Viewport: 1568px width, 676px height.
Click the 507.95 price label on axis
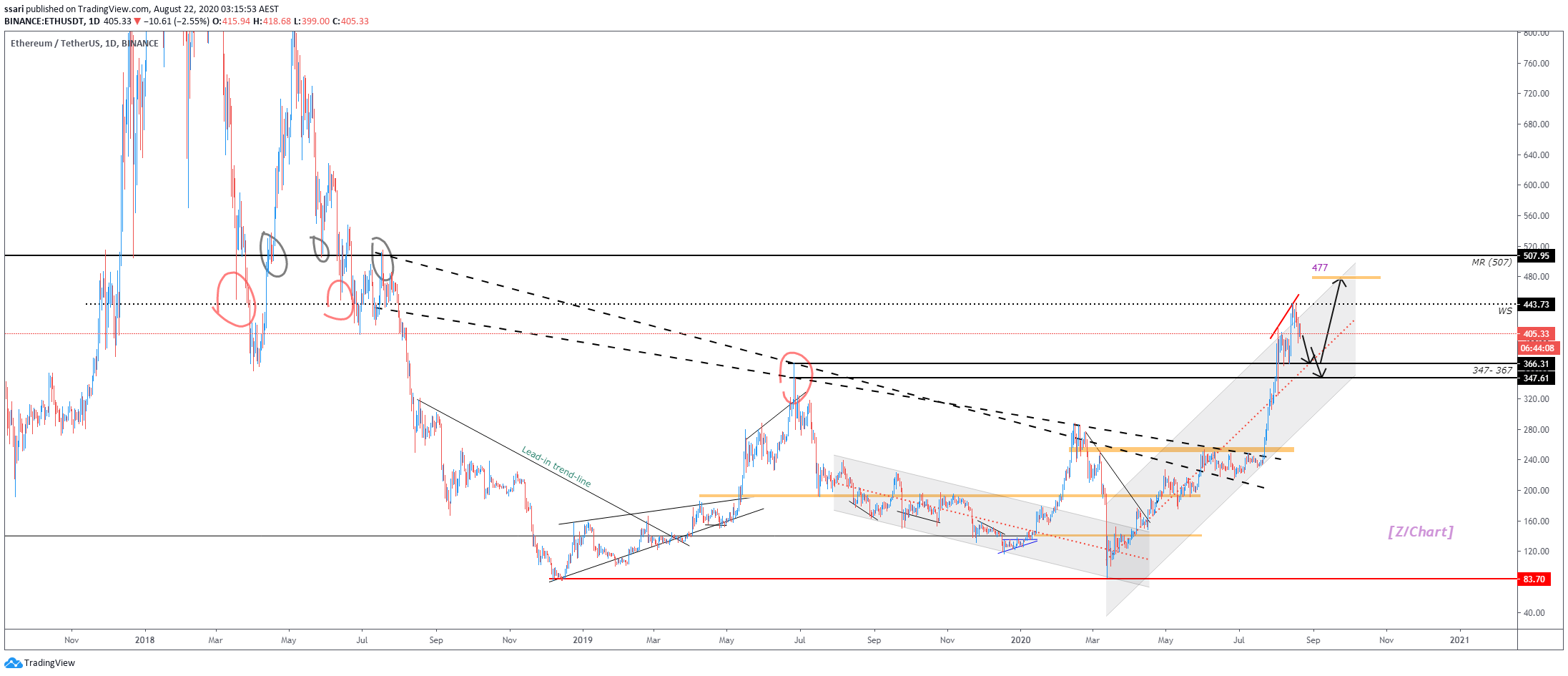[1536, 256]
